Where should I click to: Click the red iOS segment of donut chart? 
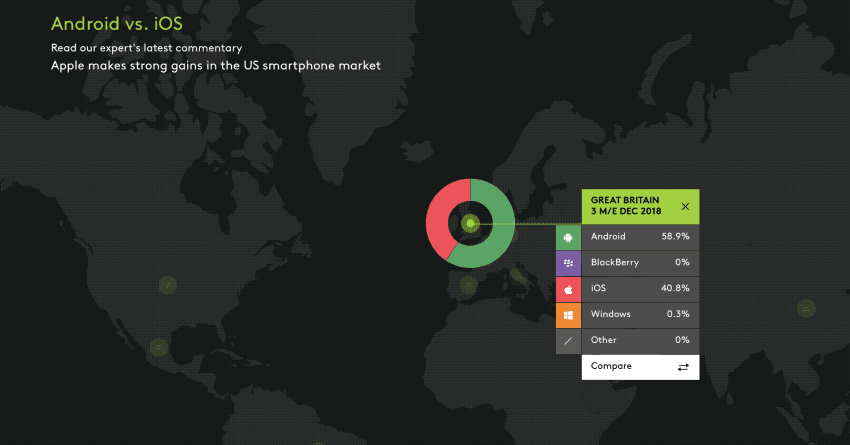pyautogui.click(x=437, y=217)
